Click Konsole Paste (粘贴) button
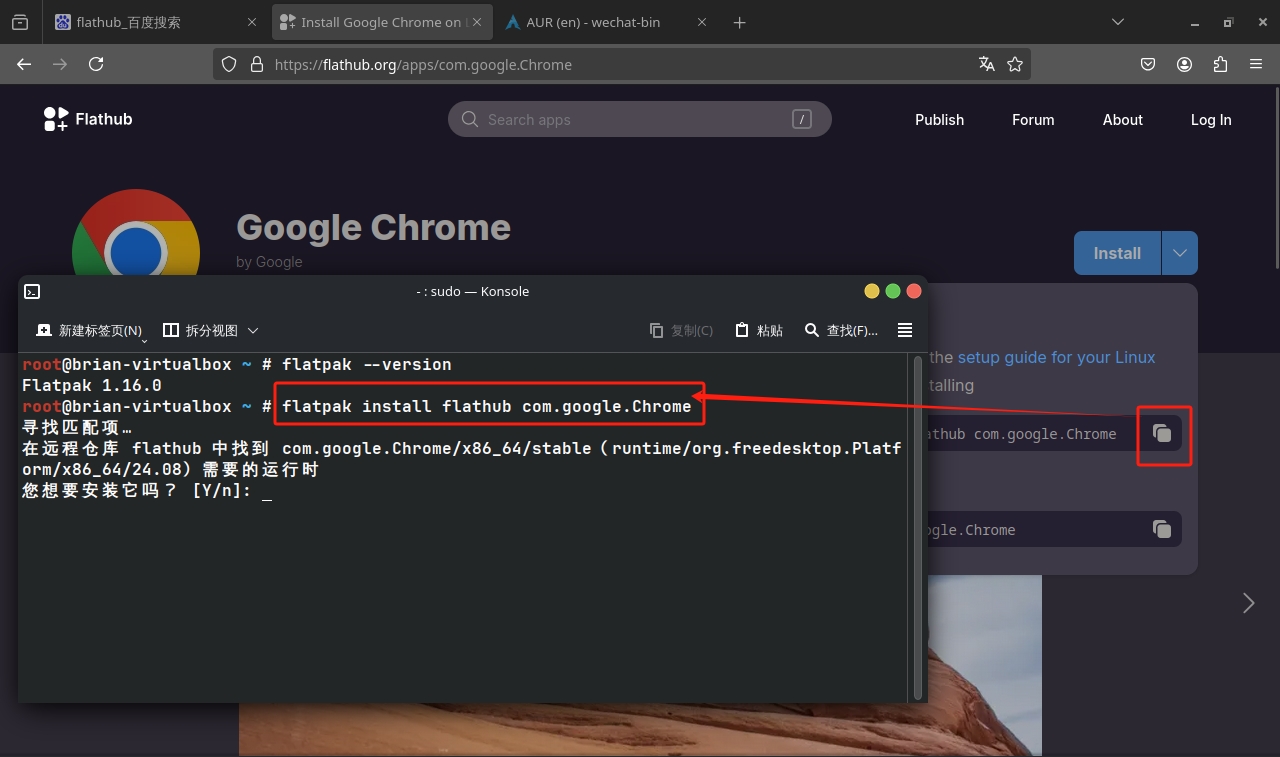This screenshot has width=1280, height=757. [759, 330]
